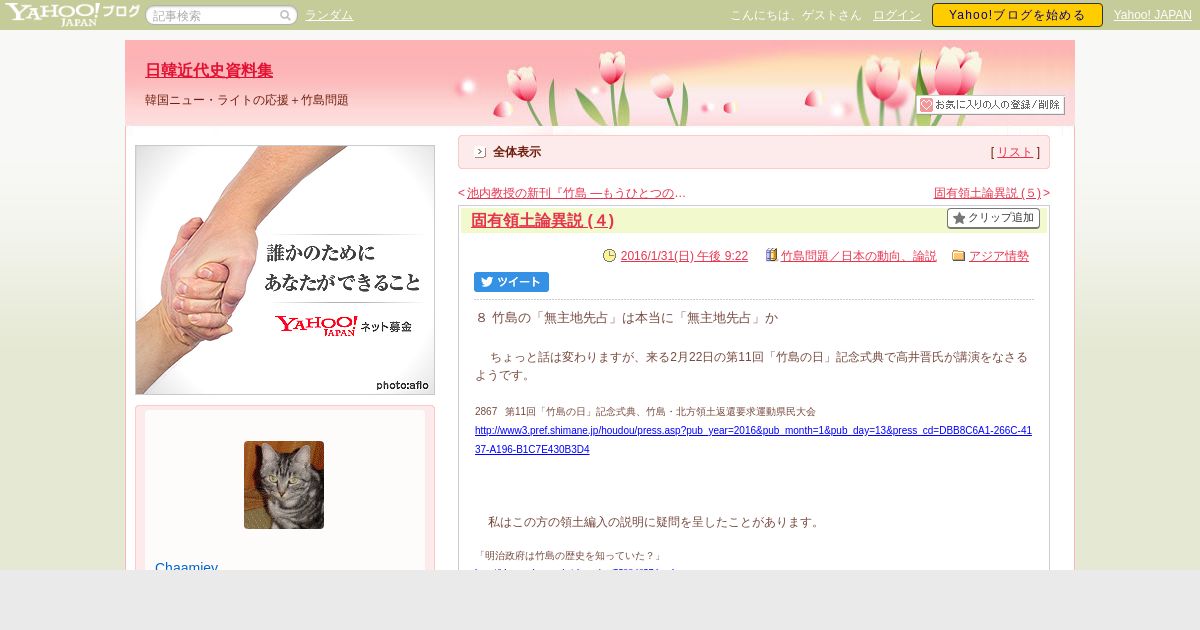Screen dimensions: 1200x630
Task: Open blog title 日韓近代史資料集
Action: point(209,70)
